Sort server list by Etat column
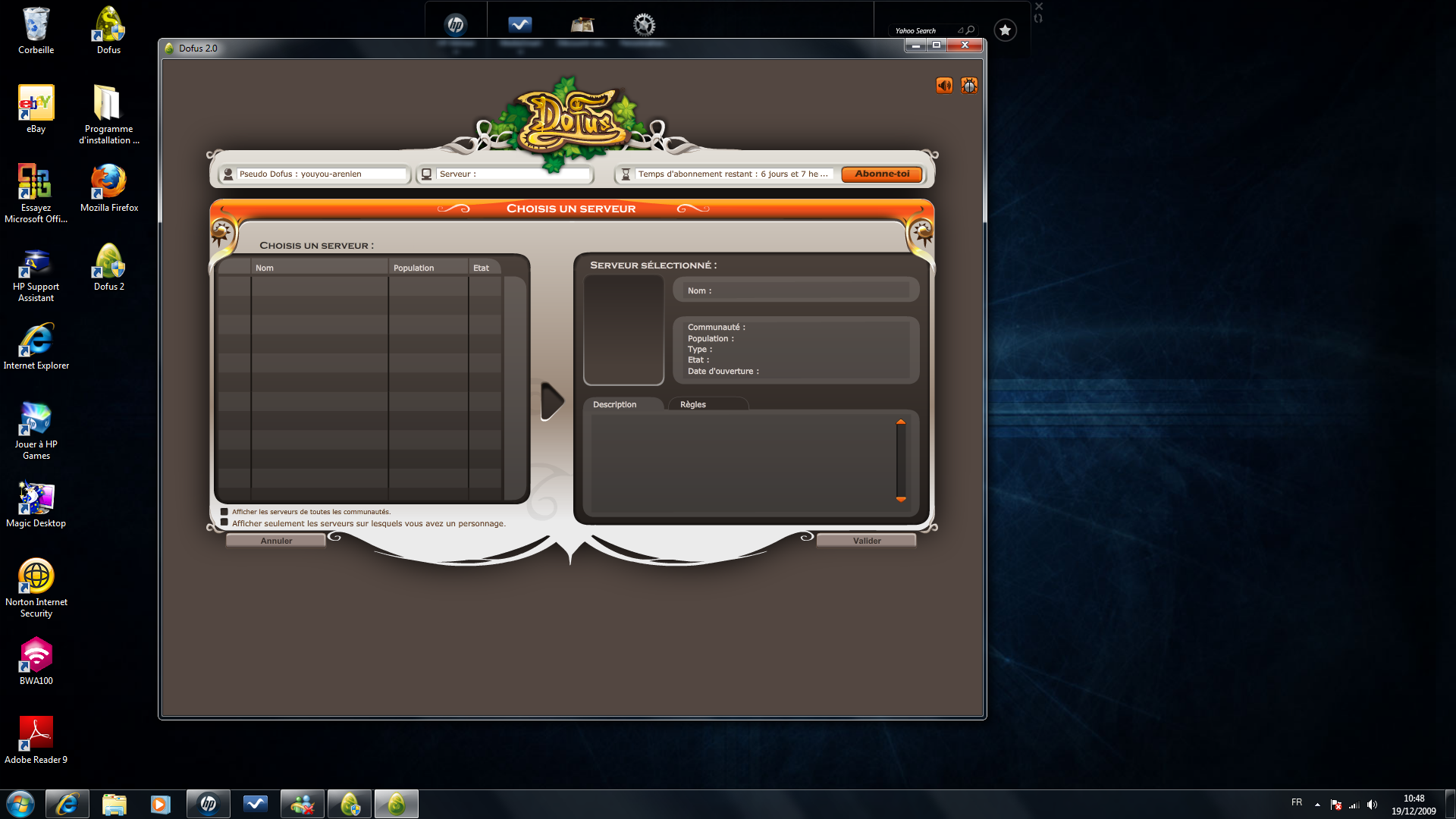This screenshot has width=1456, height=819. pyautogui.click(x=485, y=268)
